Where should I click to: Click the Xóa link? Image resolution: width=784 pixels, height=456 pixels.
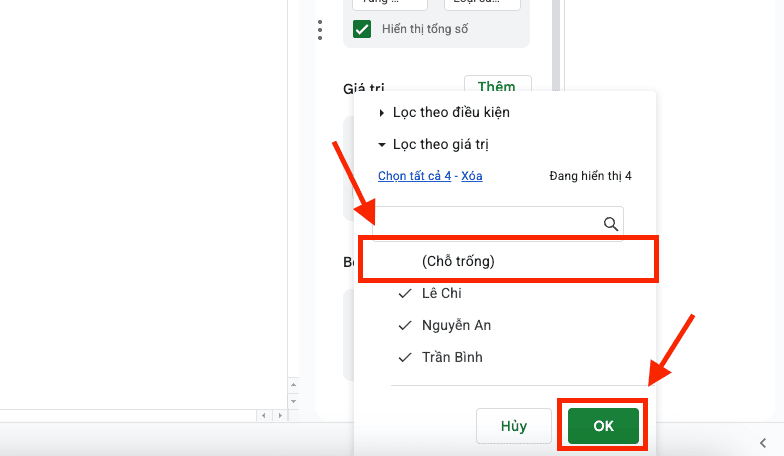(472, 176)
